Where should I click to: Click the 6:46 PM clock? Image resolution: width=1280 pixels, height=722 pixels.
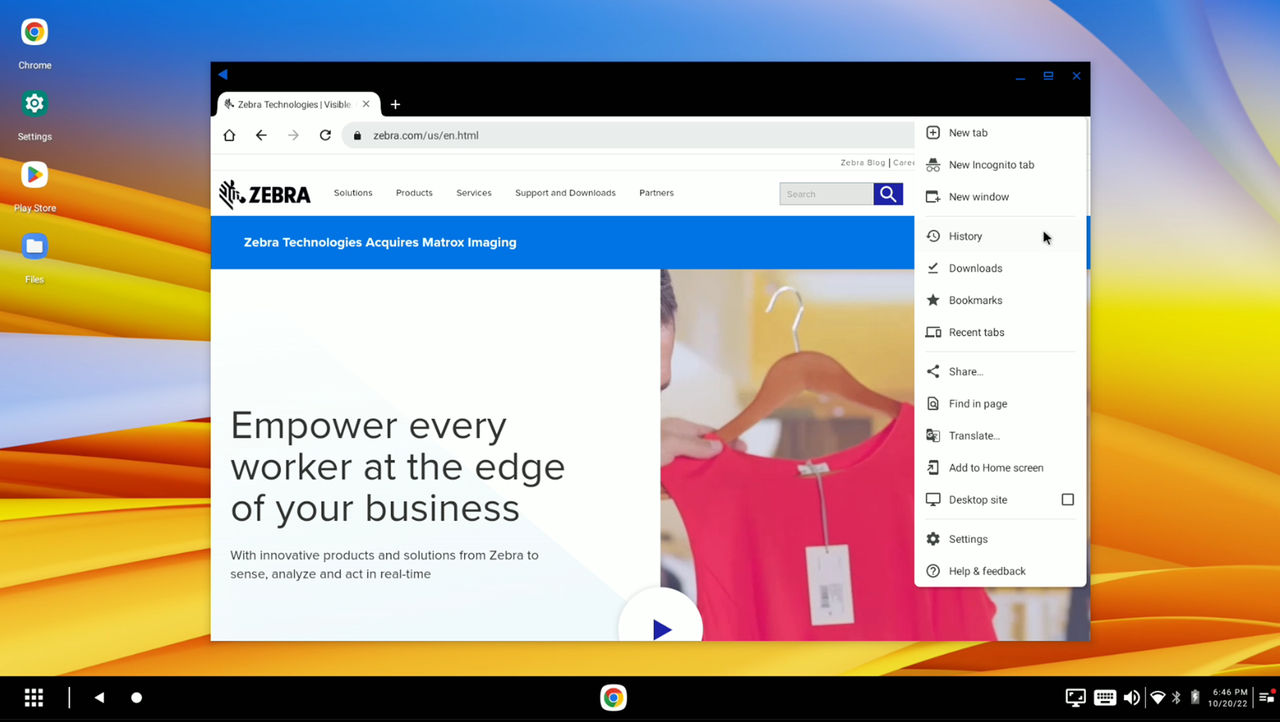coord(1230,692)
